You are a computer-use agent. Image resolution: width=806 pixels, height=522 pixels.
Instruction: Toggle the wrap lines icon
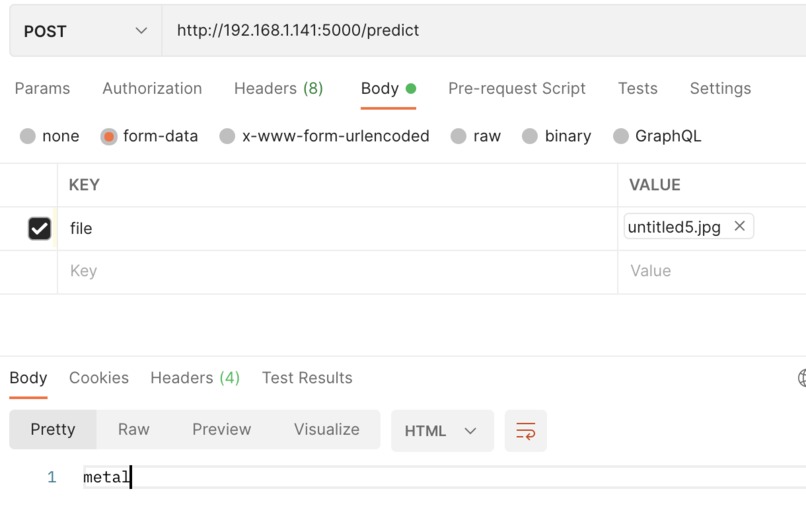click(525, 431)
